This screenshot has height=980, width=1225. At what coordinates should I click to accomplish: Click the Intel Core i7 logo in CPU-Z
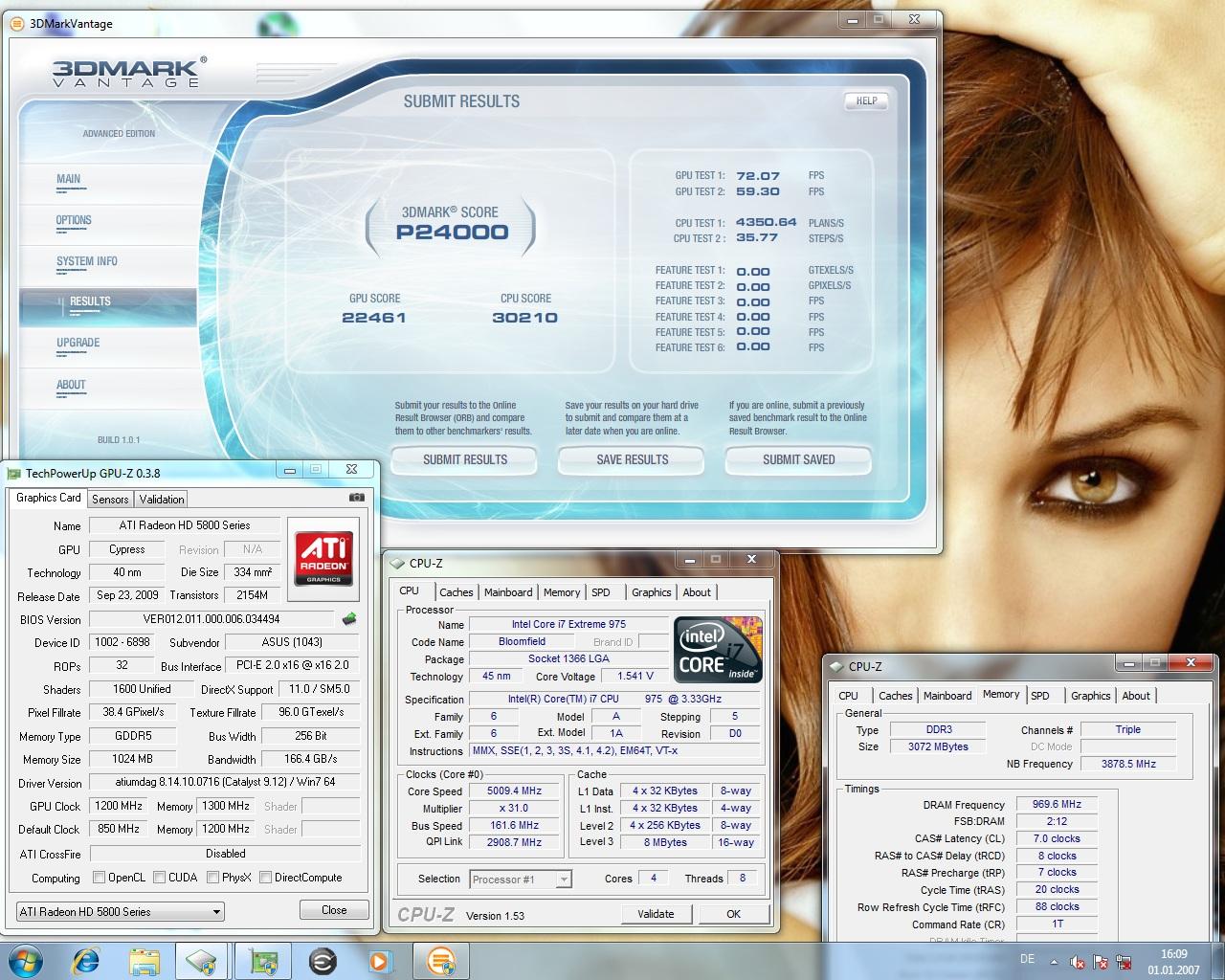pos(718,650)
